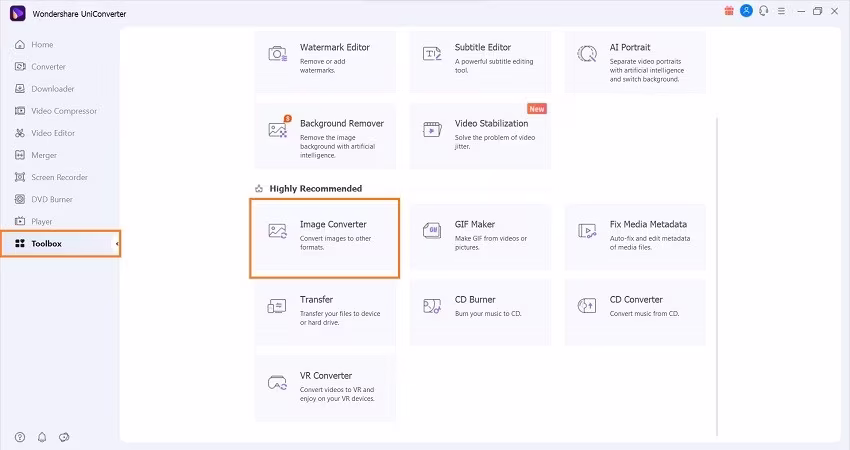Click the VR Converter headset icon
This screenshot has width=850, height=450.
click(278, 382)
